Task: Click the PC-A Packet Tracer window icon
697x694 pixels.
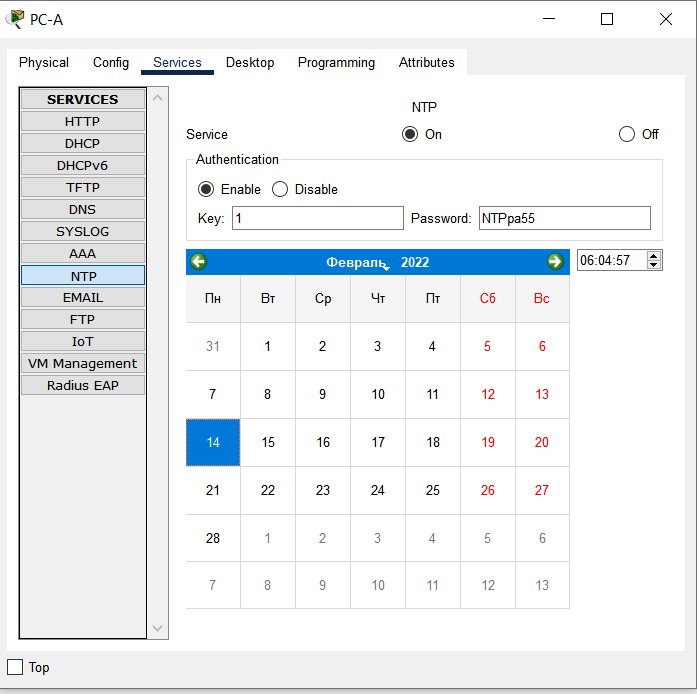Action: tap(15, 19)
